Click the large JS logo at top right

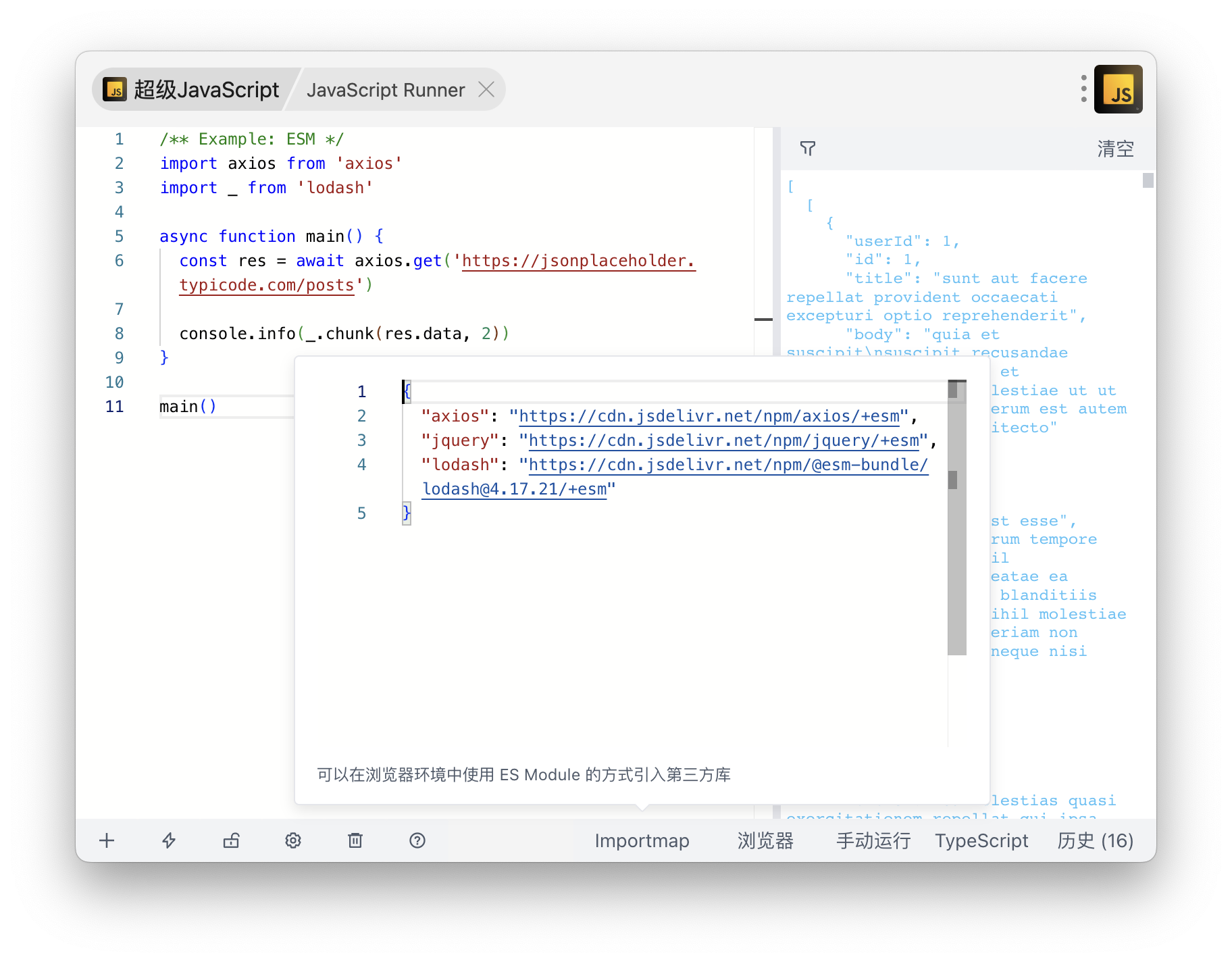click(1119, 89)
